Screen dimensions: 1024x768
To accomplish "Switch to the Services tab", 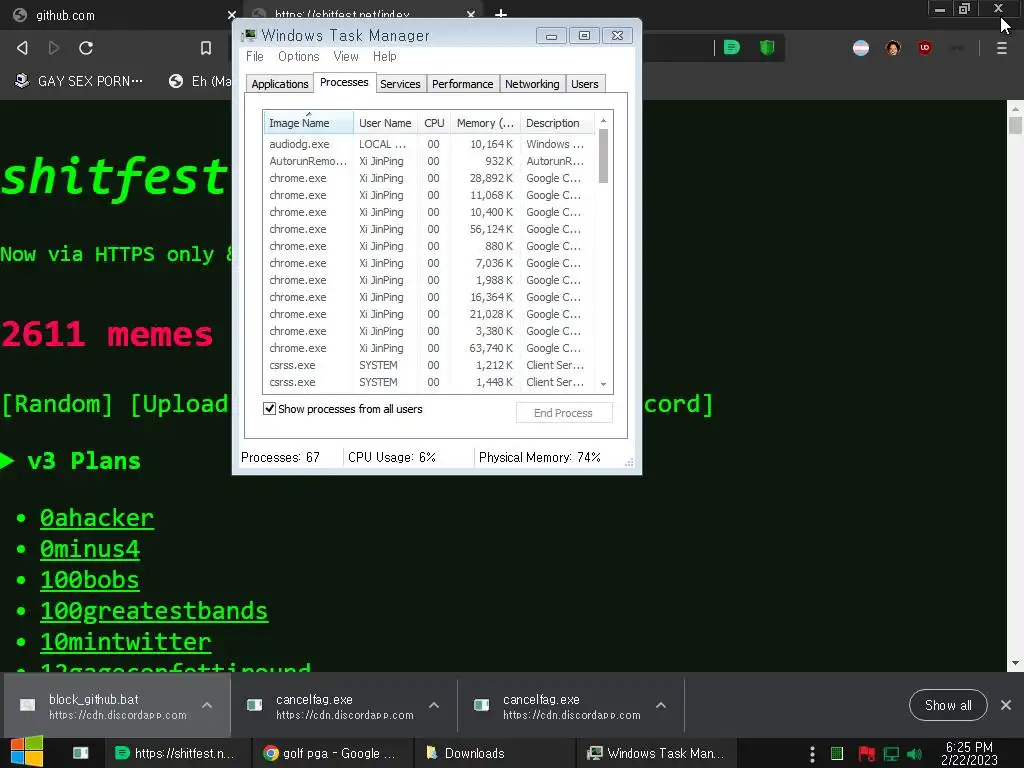I will click(x=400, y=84).
